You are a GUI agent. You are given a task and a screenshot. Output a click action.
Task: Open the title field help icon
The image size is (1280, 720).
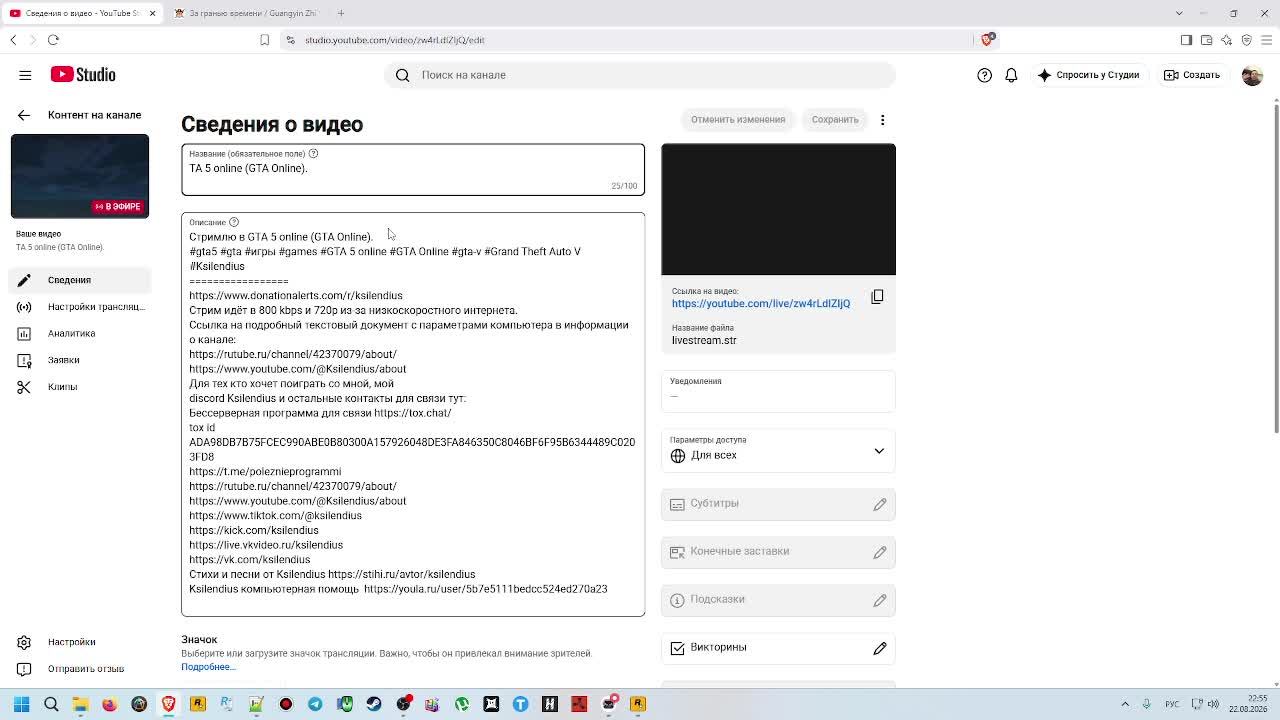(x=313, y=153)
